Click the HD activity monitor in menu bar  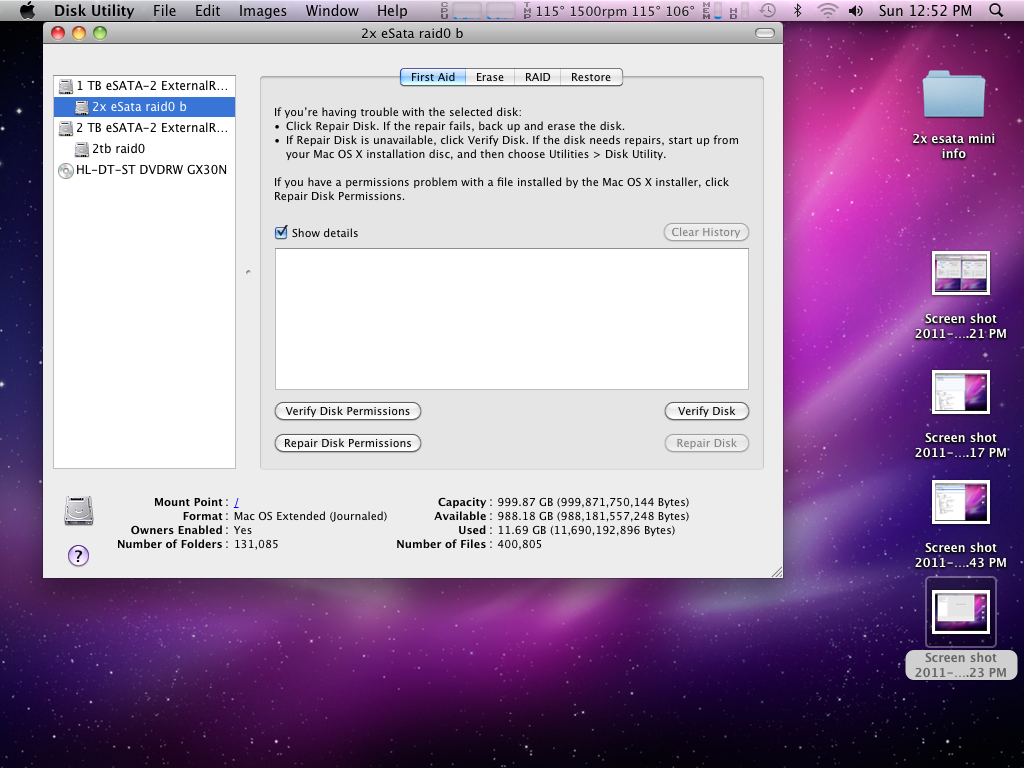click(x=739, y=10)
